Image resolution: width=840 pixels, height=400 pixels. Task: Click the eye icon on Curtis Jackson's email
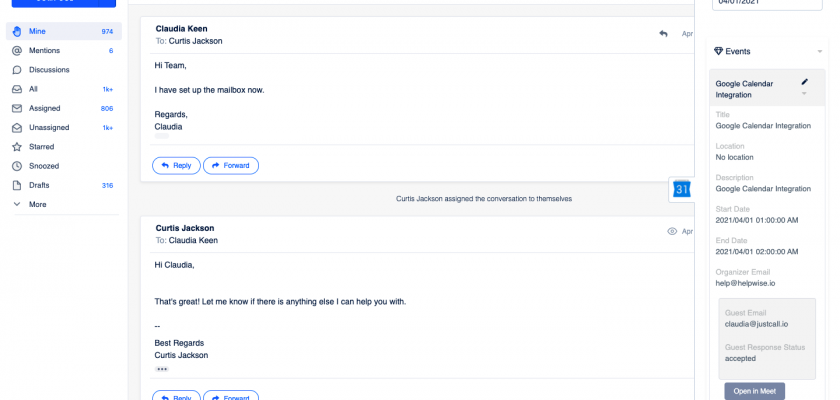672,231
